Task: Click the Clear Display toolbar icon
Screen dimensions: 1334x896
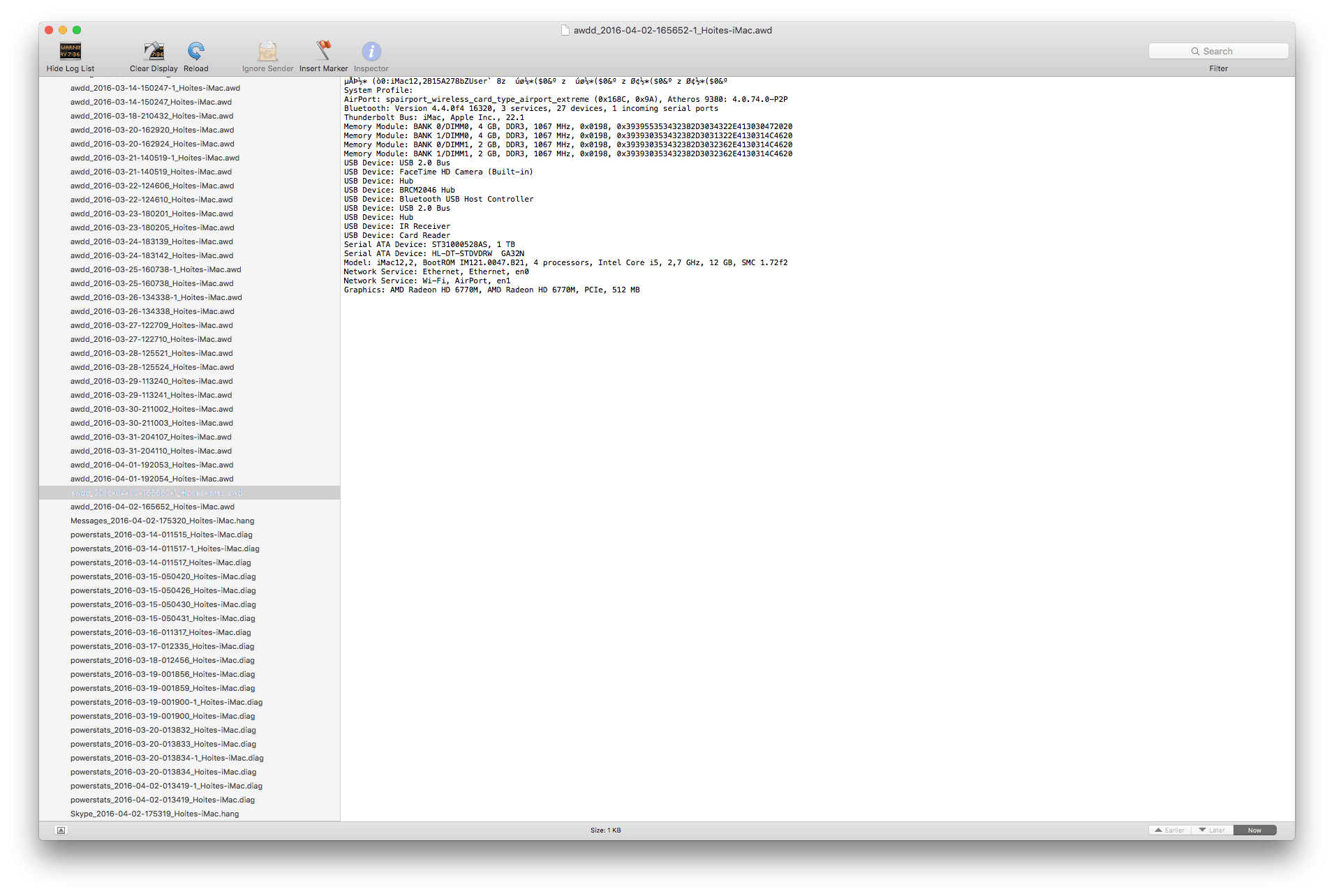Action: [154, 52]
